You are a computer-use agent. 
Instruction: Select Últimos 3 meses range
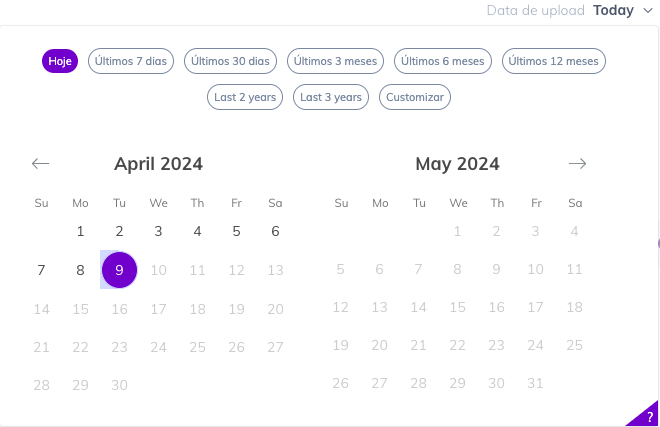pyautogui.click(x=335, y=61)
